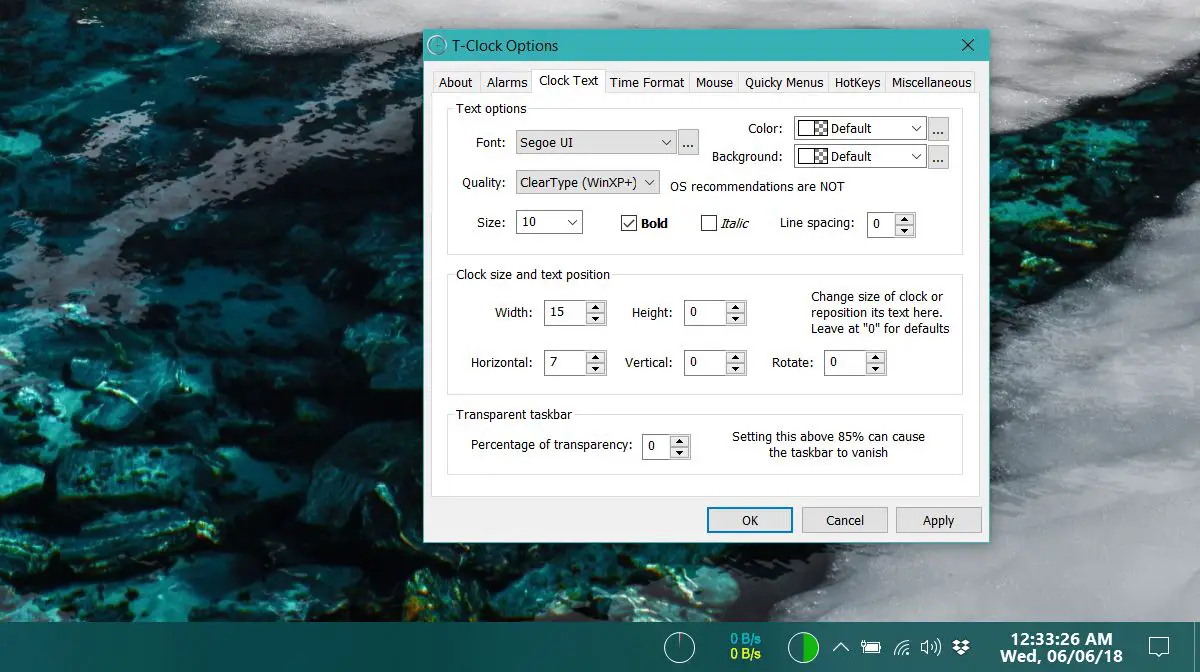Click the T-Clock icon in title bar
The image size is (1200, 672).
437,46
